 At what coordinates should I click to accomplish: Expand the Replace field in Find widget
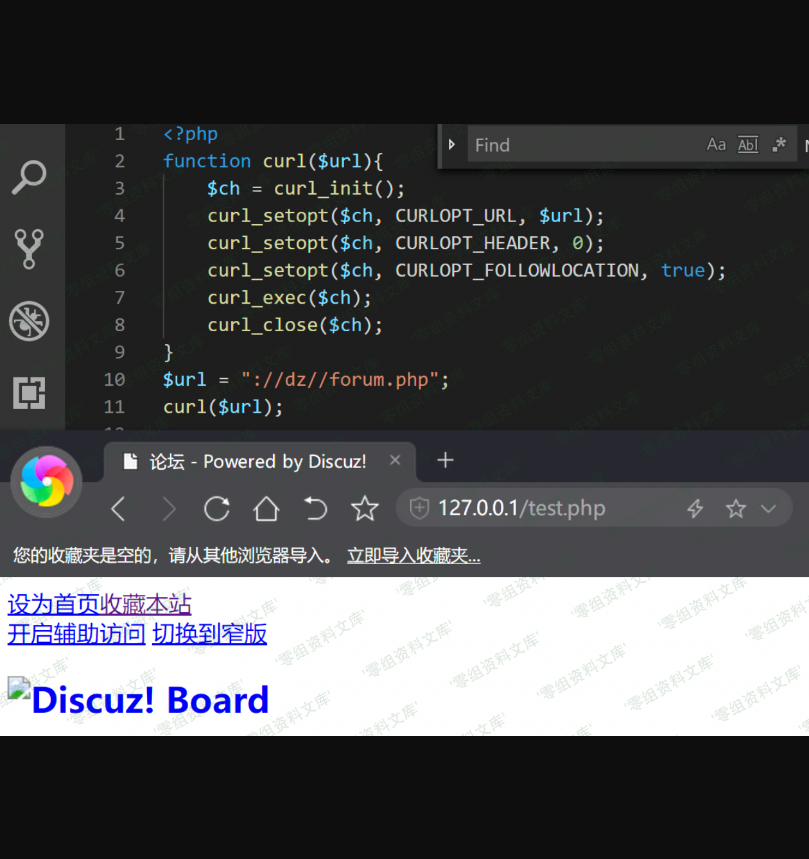point(451,145)
